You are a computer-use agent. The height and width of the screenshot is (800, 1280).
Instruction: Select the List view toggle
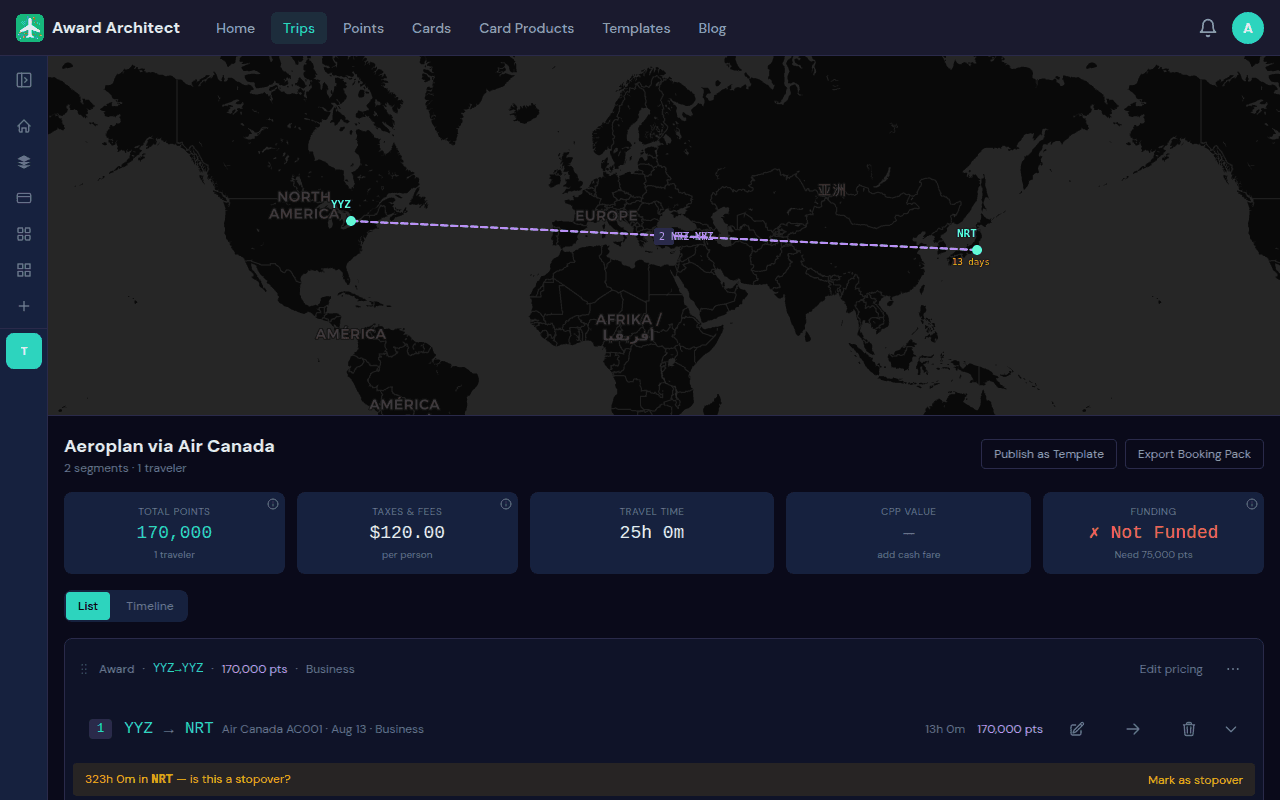(x=88, y=606)
